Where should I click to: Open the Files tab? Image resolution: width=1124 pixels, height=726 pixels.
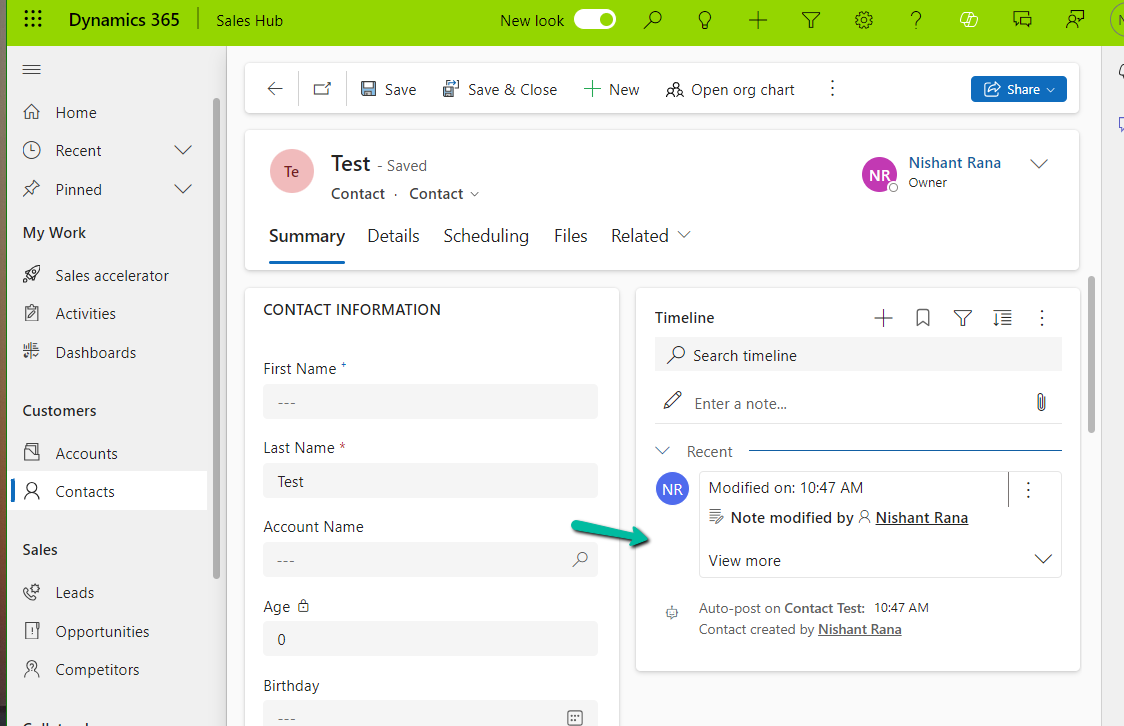click(570, 236)
